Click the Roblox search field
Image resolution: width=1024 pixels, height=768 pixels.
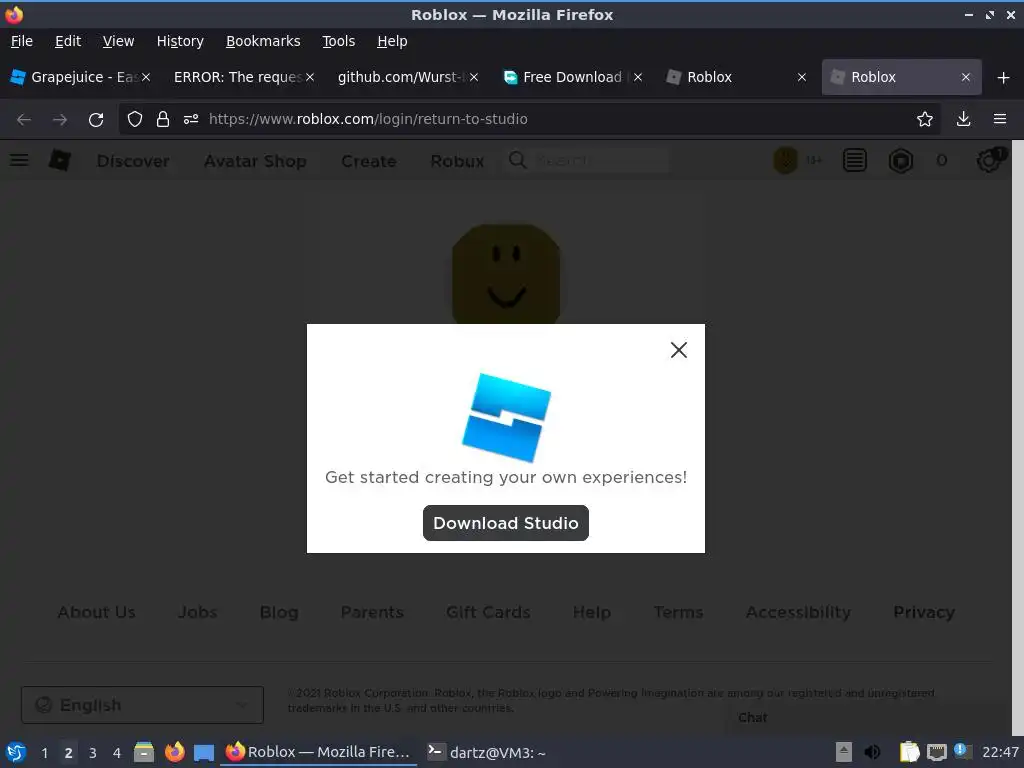point(588,160)
